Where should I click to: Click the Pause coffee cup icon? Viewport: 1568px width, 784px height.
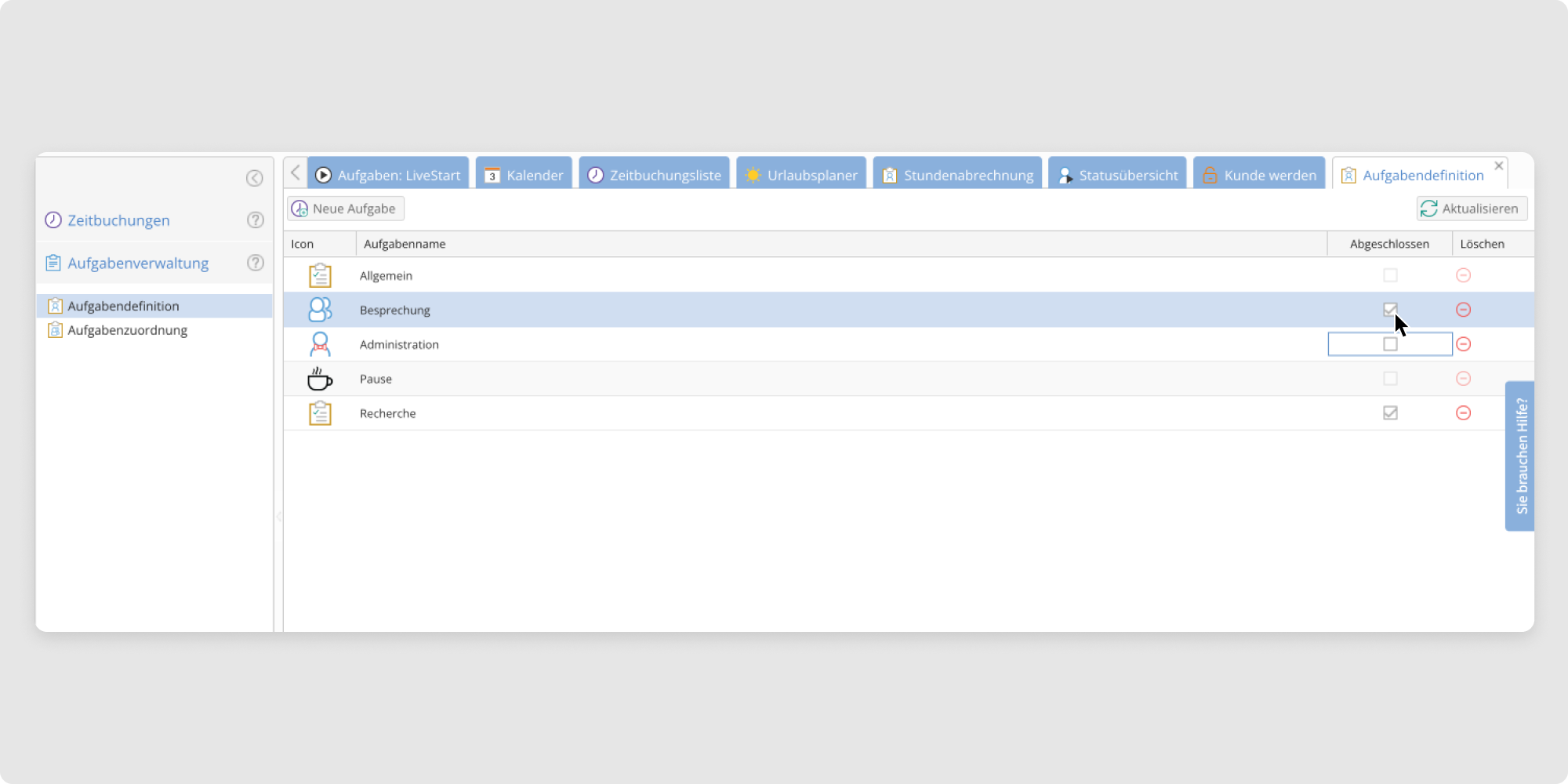point(320,379)
